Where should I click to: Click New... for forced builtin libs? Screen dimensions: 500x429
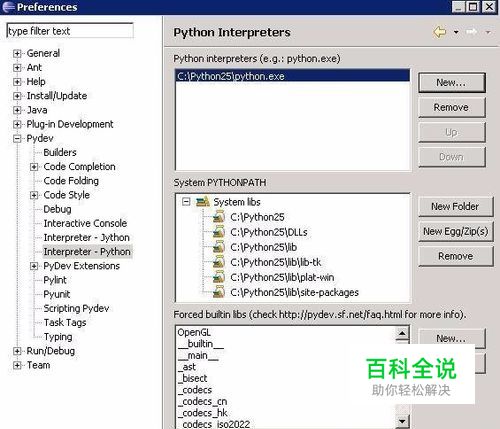coord(452,338)
